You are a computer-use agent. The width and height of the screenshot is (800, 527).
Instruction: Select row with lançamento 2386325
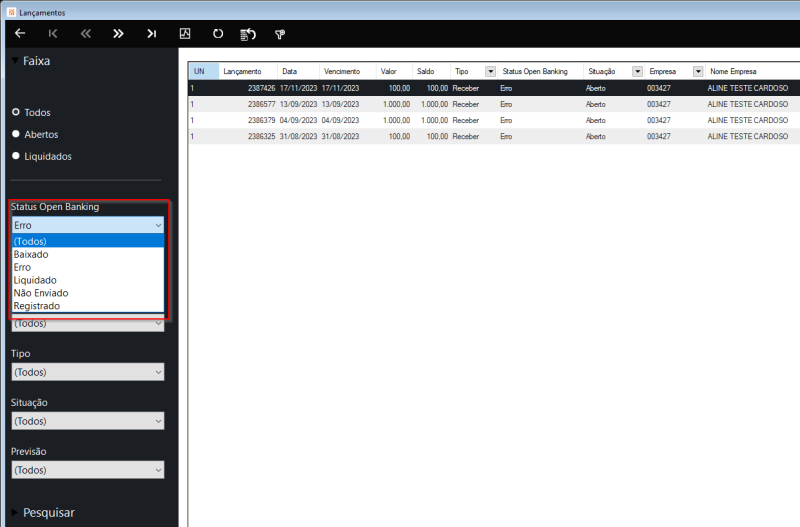point(494,136)
